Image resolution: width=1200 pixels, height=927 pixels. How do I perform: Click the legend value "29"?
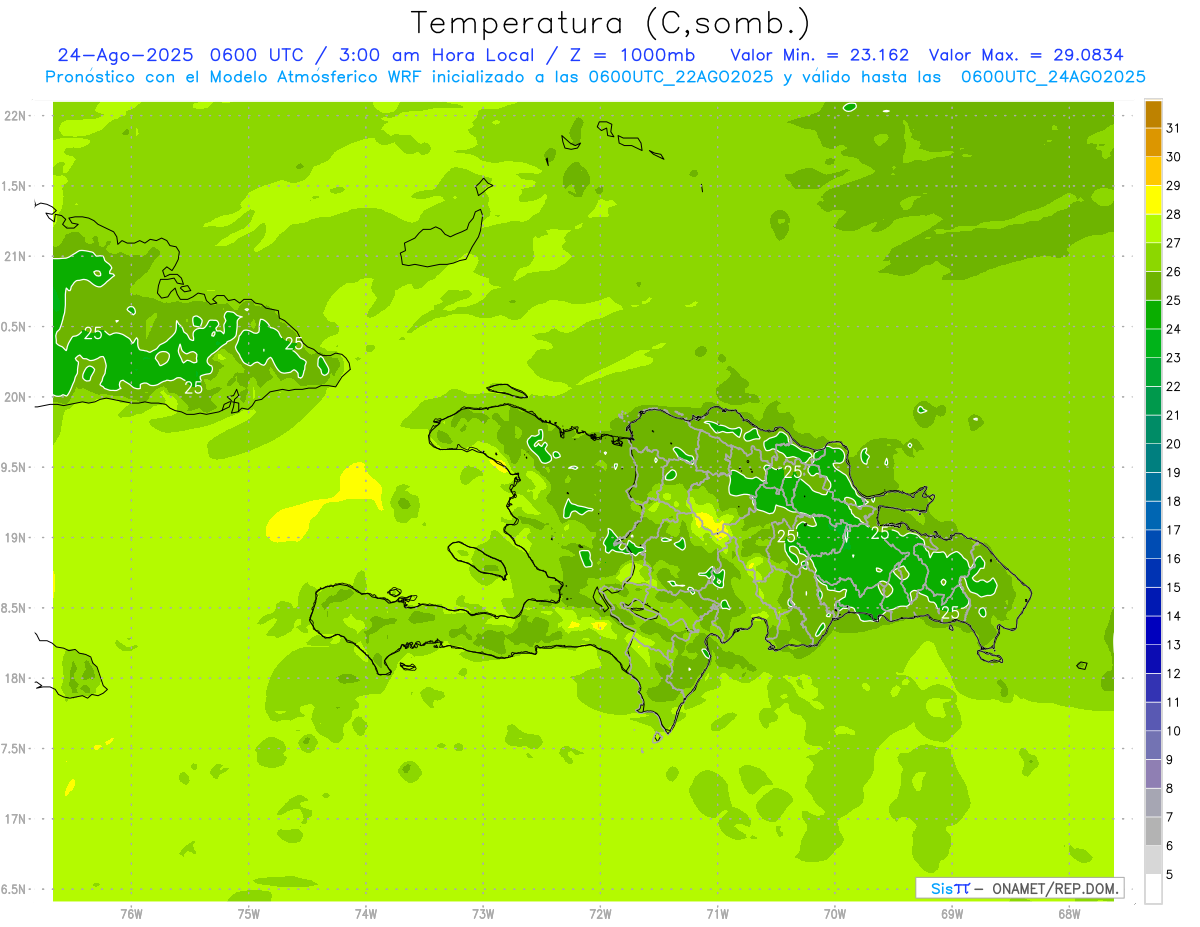point(1174,186)
